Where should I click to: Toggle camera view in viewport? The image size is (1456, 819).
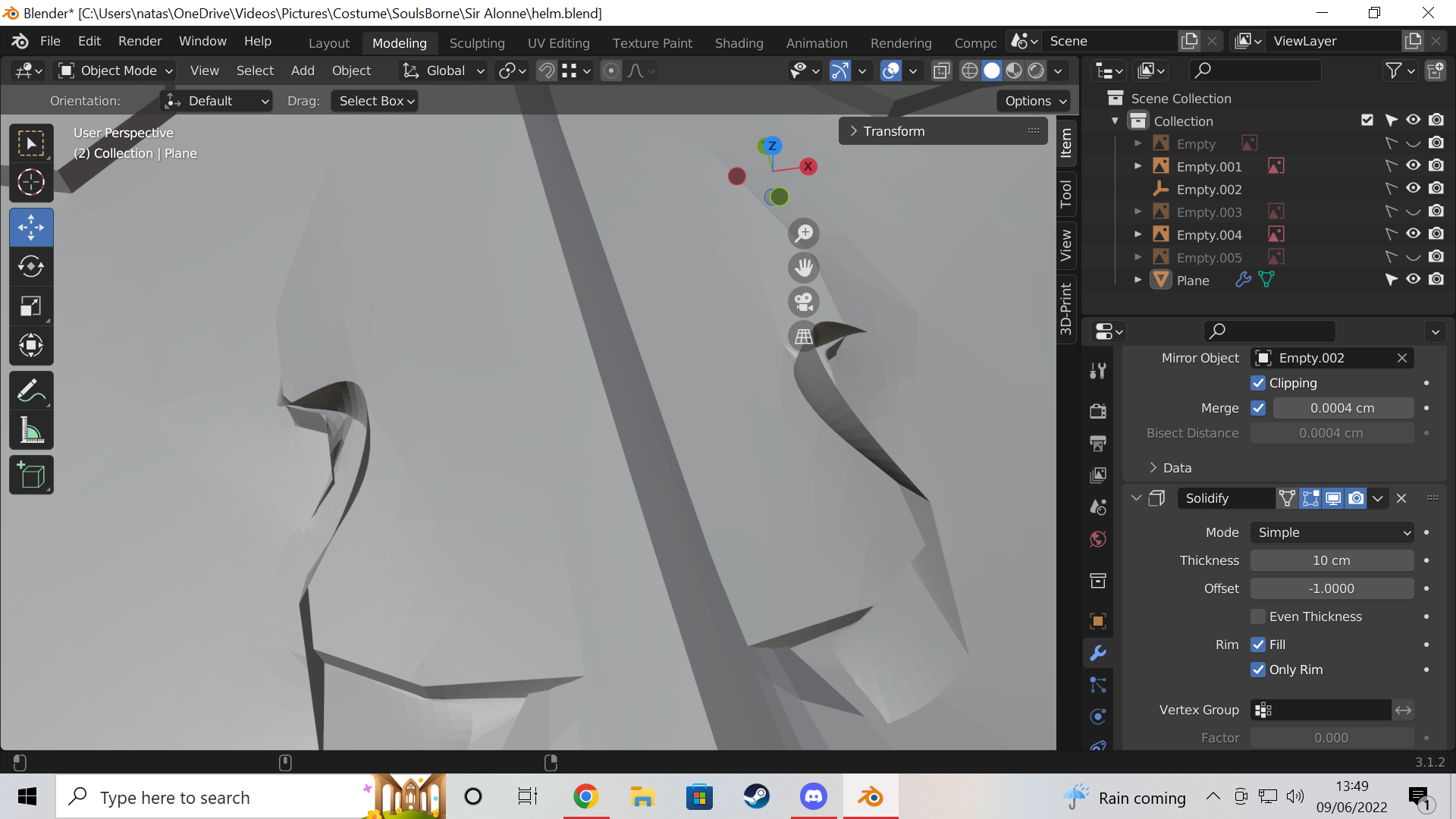click(x=804, y=302)
